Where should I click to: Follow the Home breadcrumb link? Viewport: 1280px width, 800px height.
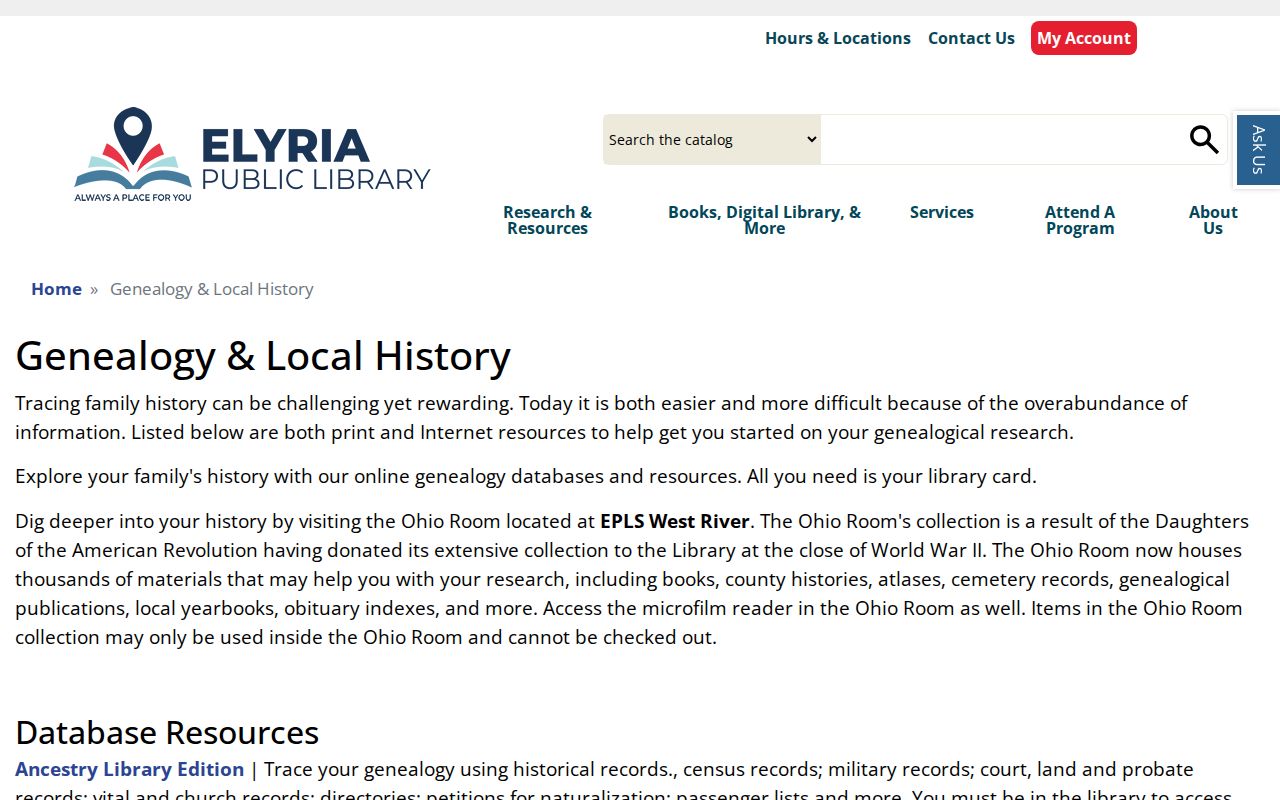[56, 289]
